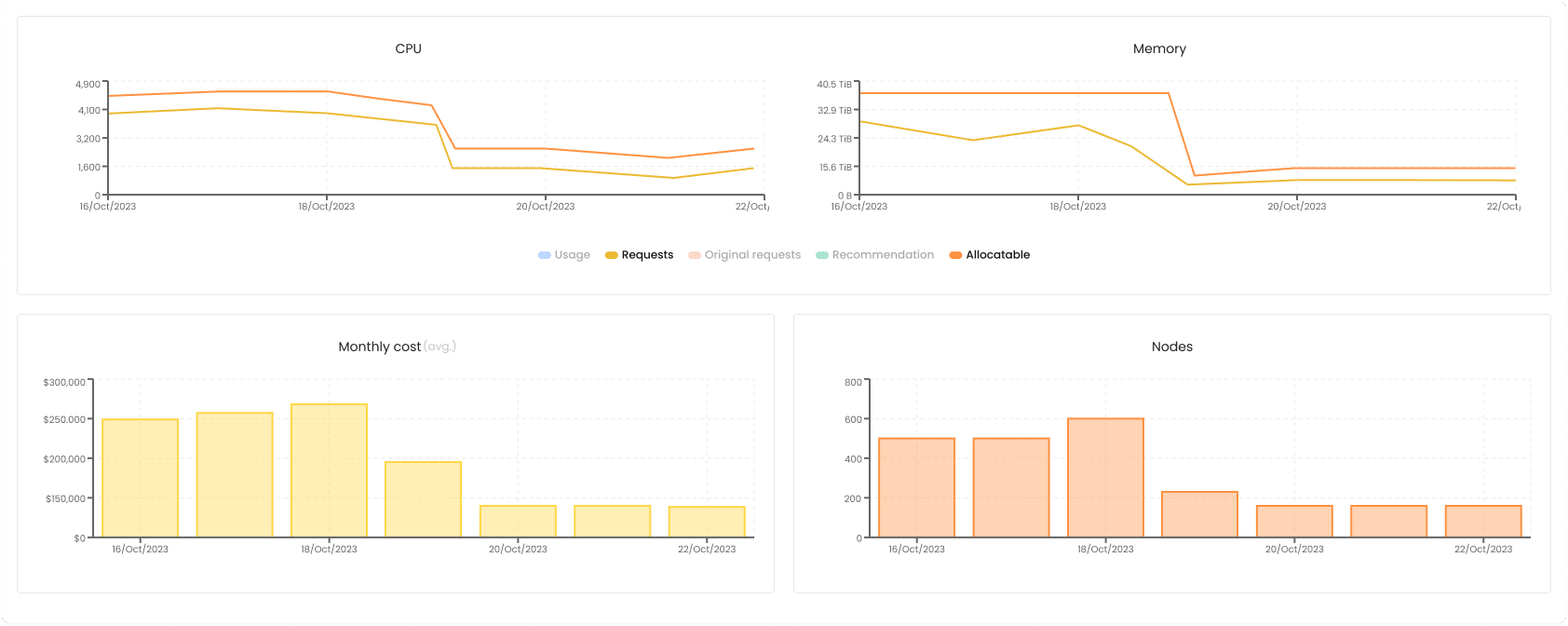Screen dimensions: 1568x626
Task: Click the fourth Monthly cost bar
Action: pos(423,499)
